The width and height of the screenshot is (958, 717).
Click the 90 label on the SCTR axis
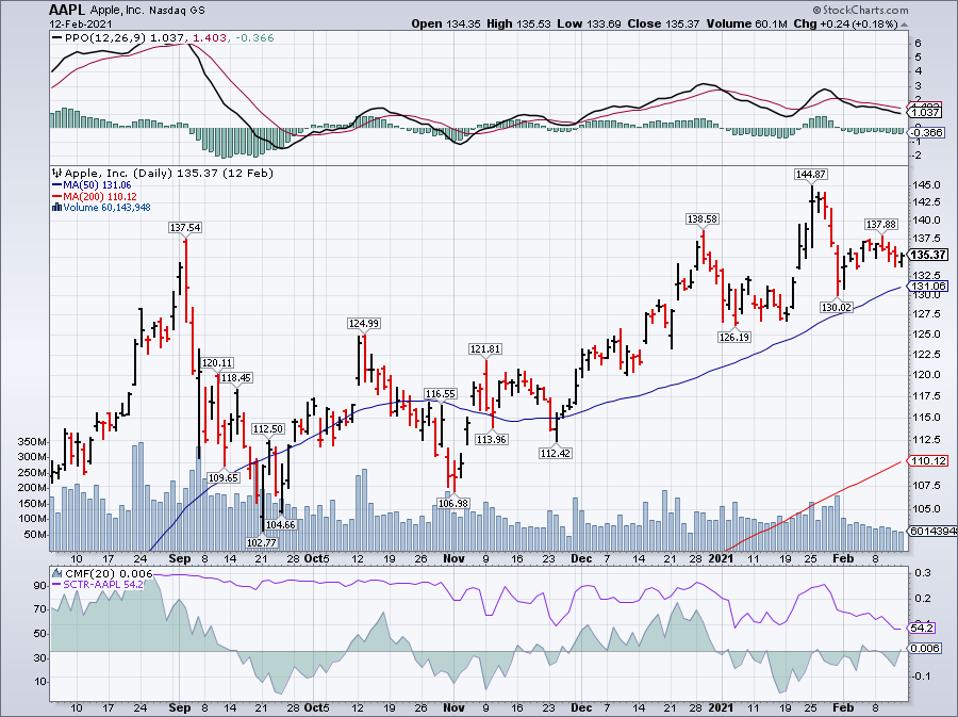click(x=40, y=586)
